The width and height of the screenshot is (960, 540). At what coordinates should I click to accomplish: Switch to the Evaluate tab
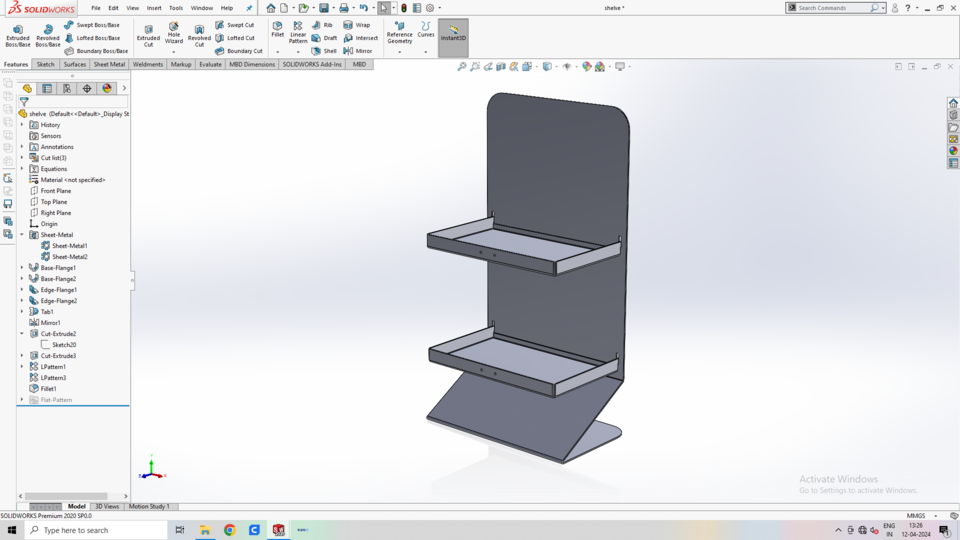[210, 64]
